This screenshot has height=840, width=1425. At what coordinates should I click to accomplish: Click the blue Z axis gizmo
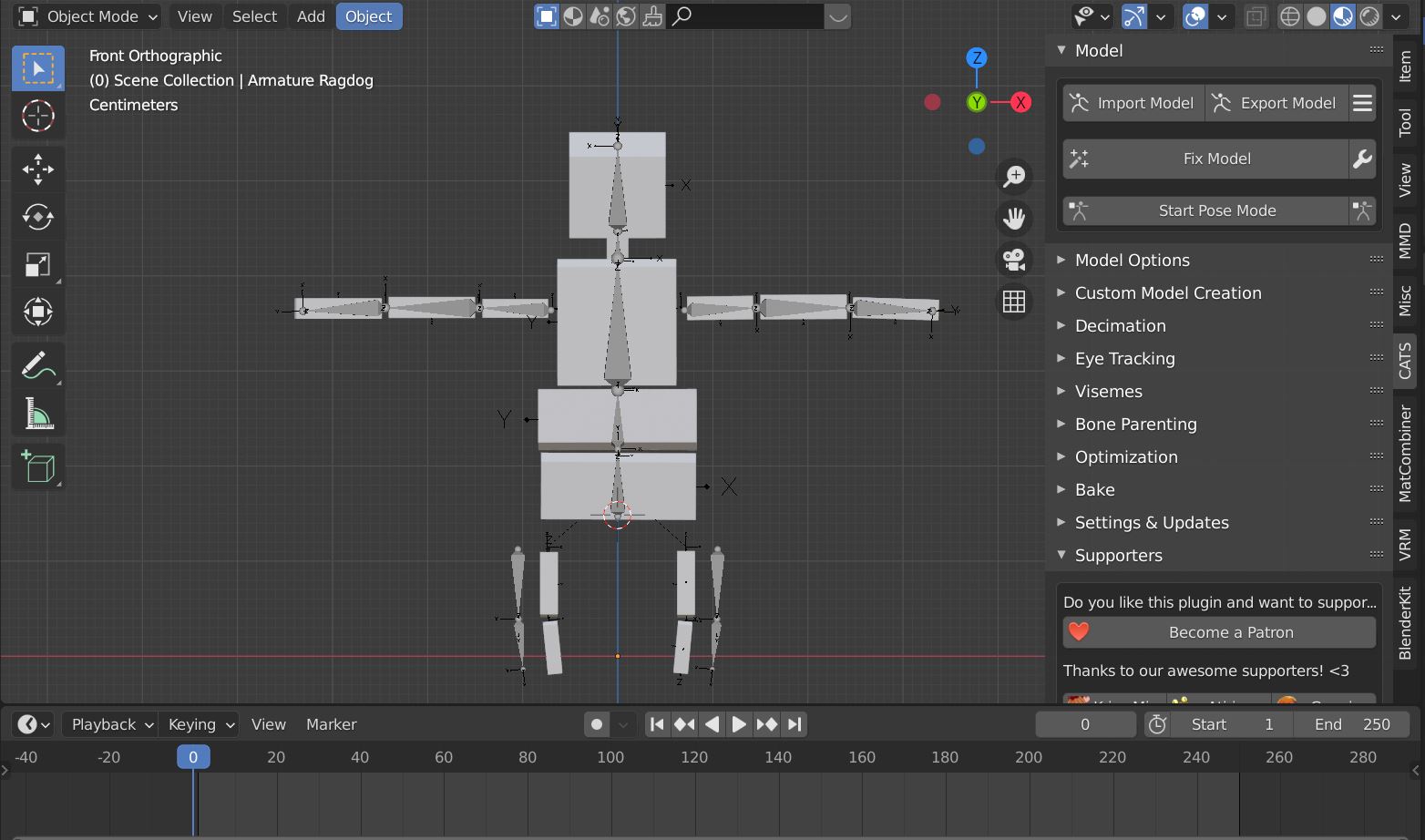977,57
